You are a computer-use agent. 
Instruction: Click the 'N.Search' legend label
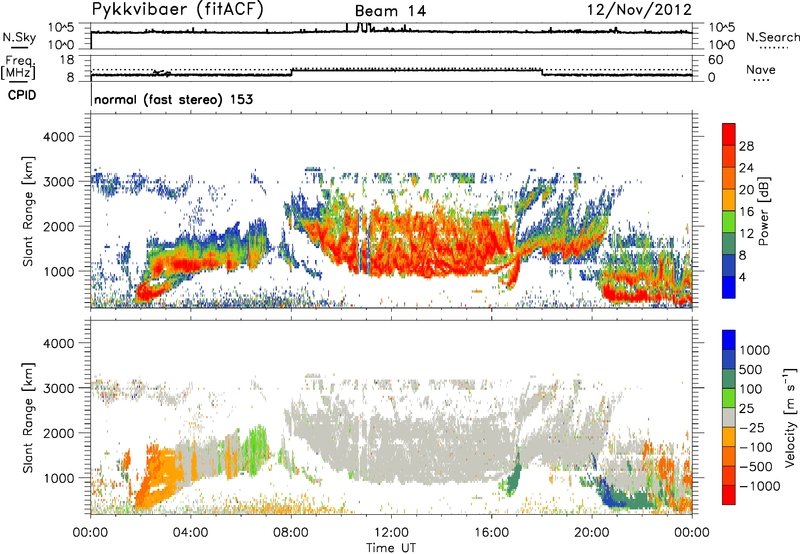tap(772, 37)
